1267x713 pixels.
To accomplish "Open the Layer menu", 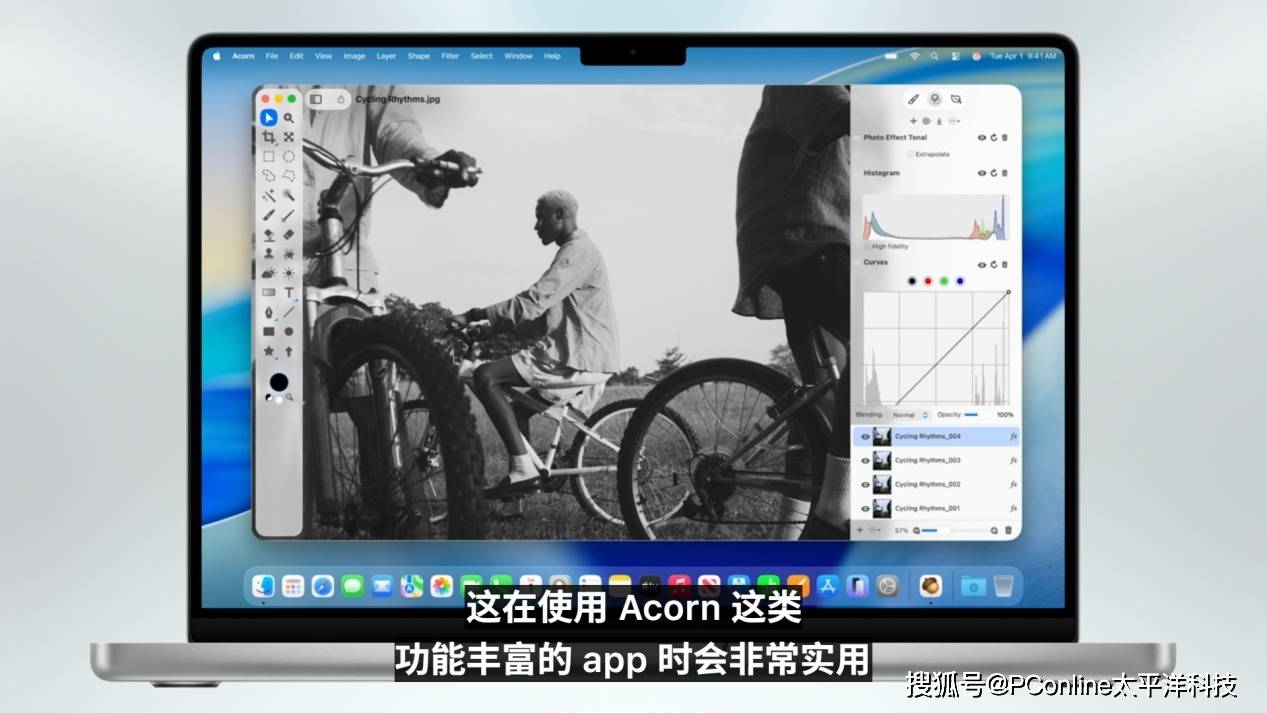I will (386, 56).
